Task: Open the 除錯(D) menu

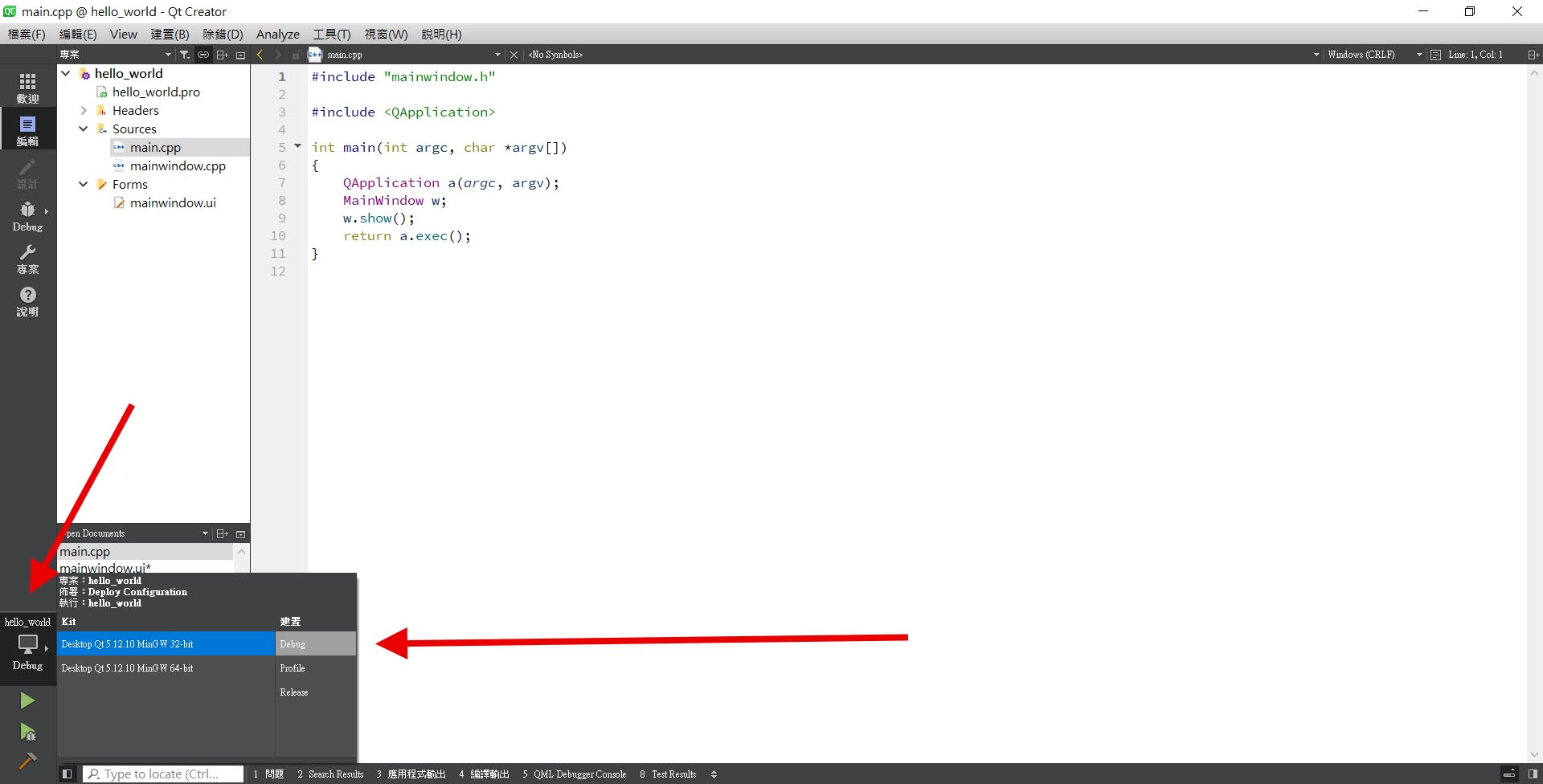Action: pyautogui.click(x=223, y=34)
